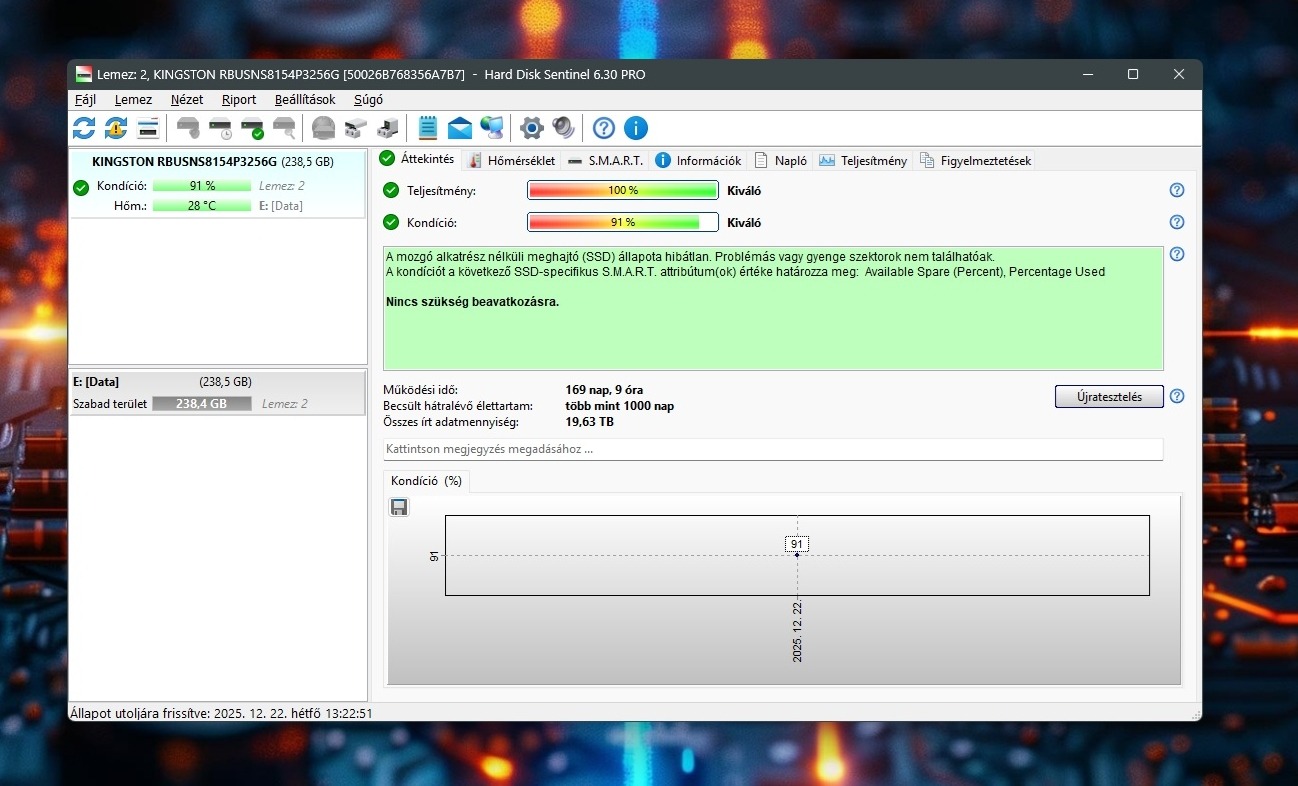Image resolution: width=1298 pixels, height=786 pixels.
Task: Select the KINGSTON RBUSNS8154P3256G disk entry
Action: pos(217,183)
